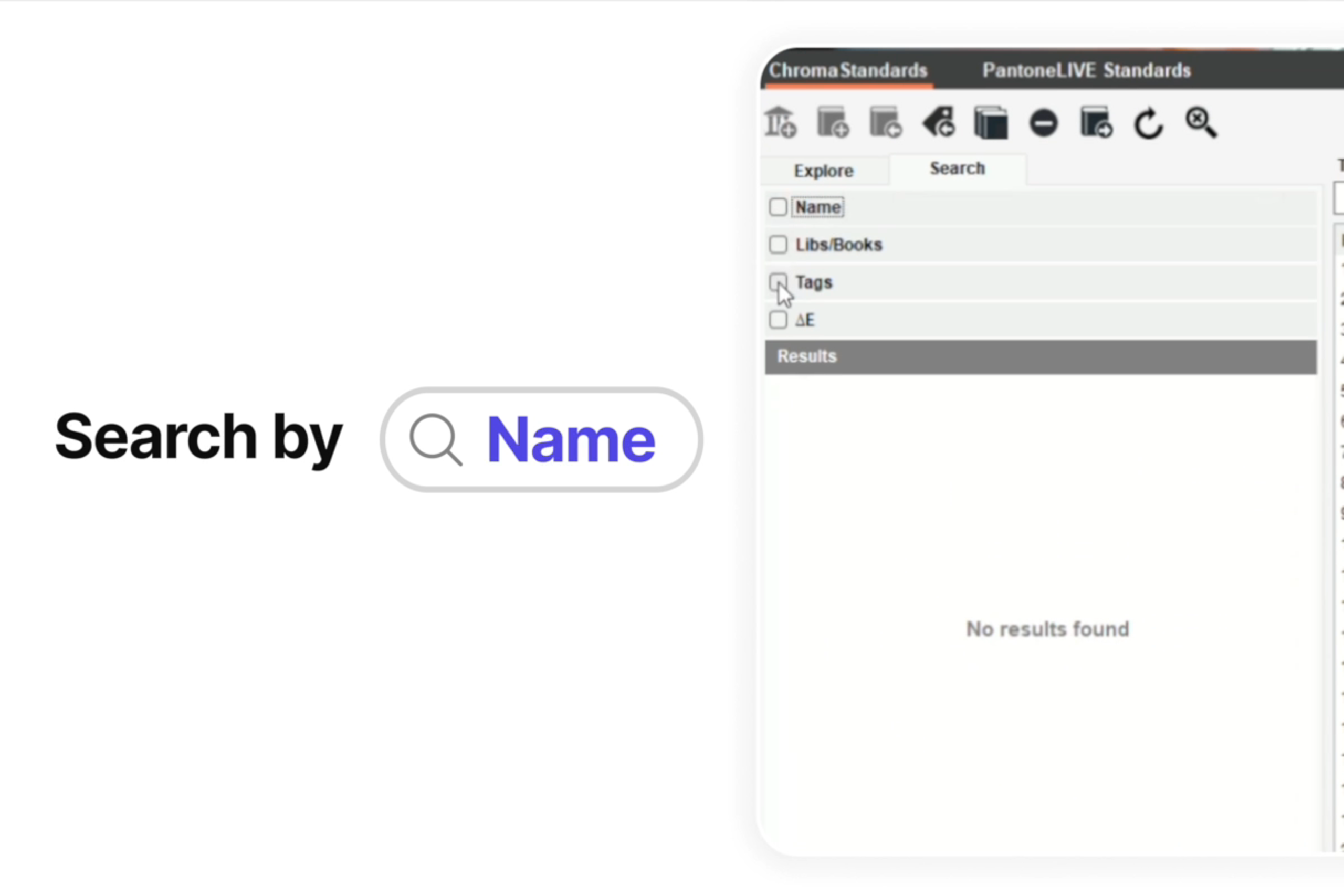1344x896 pixels.
Task: Enable the Name search checkbox
Action: click(778, 207)
